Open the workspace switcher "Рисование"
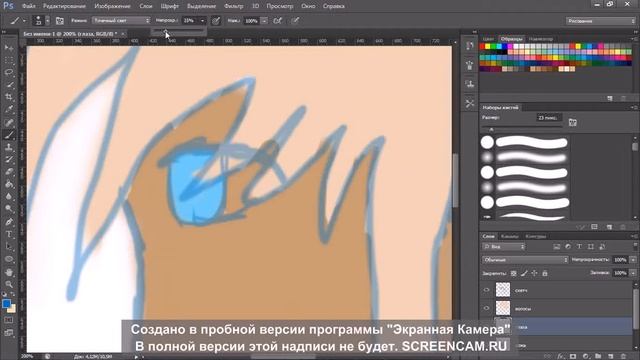The width and height of the screenshot is (640, 360). (601, 21)
